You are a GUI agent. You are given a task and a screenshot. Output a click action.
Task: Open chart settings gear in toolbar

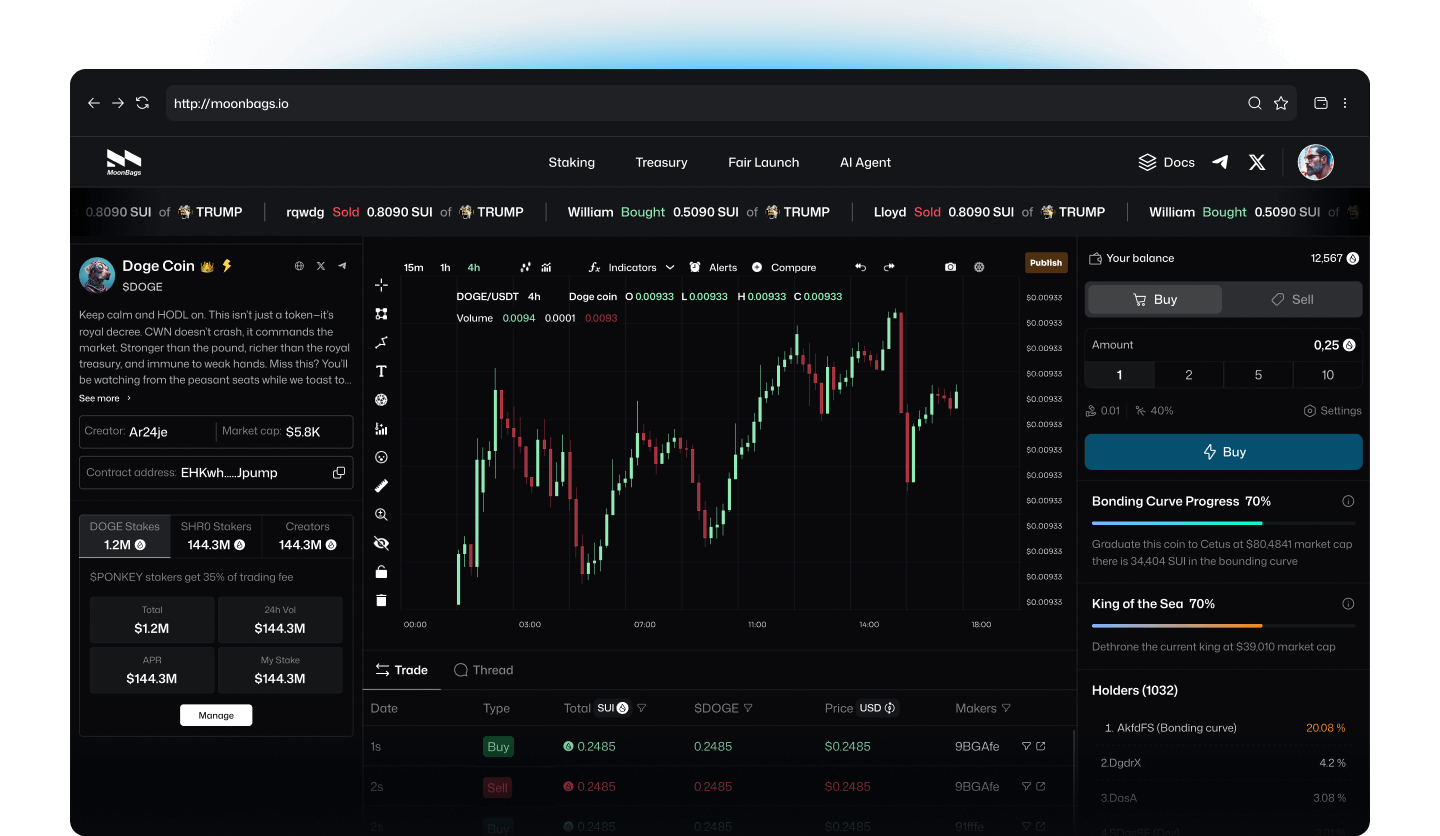pyautogui.click(x=979, y=267)
